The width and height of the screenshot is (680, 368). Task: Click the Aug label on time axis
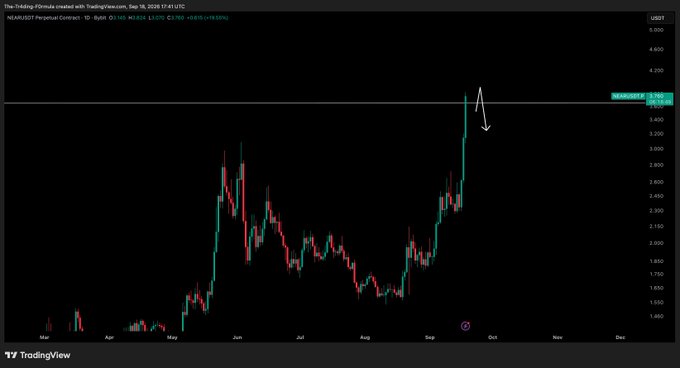(365, 337)
